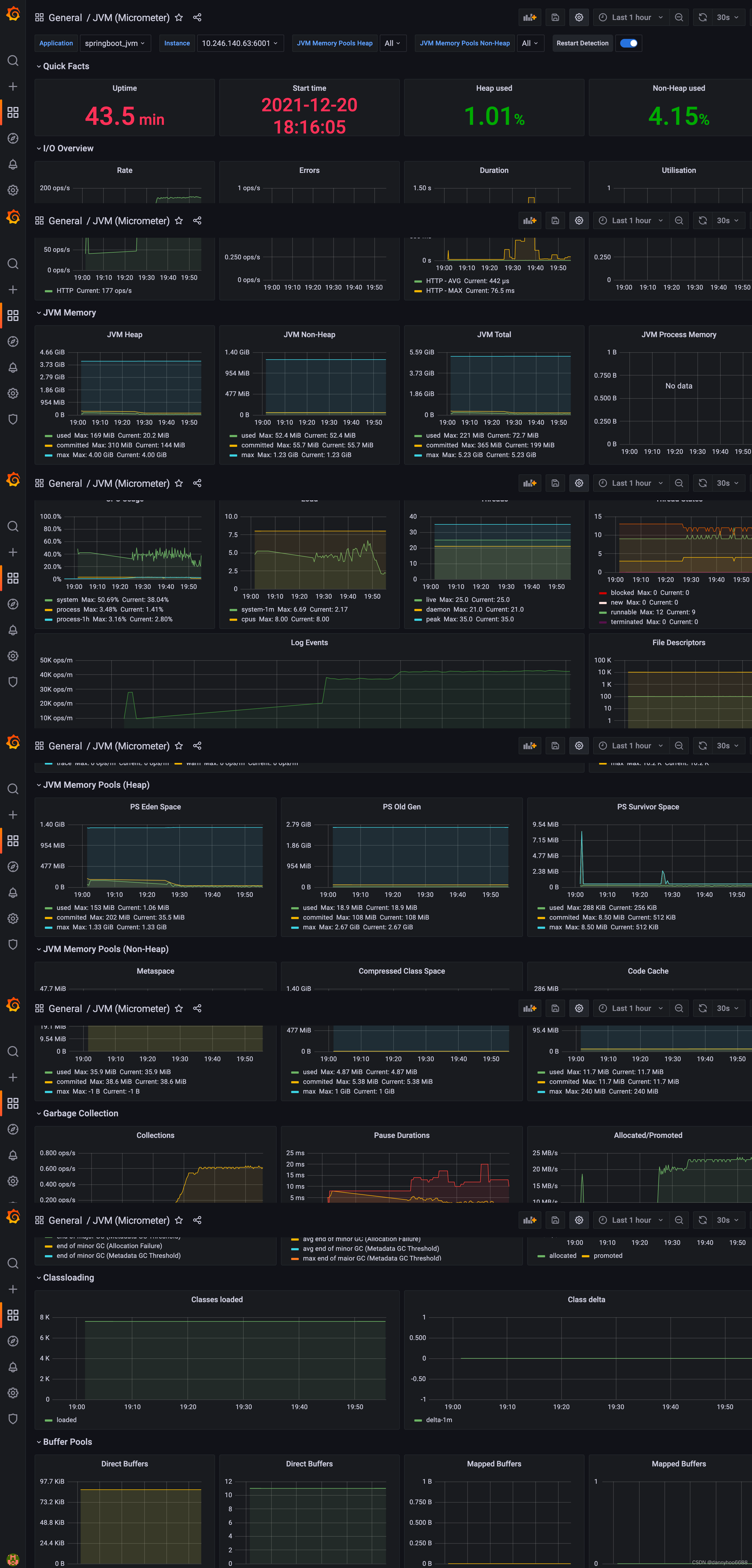Collapse the Garbage Collection section
Viewport: 752px width, 1568px height.
coord(80,1113)
